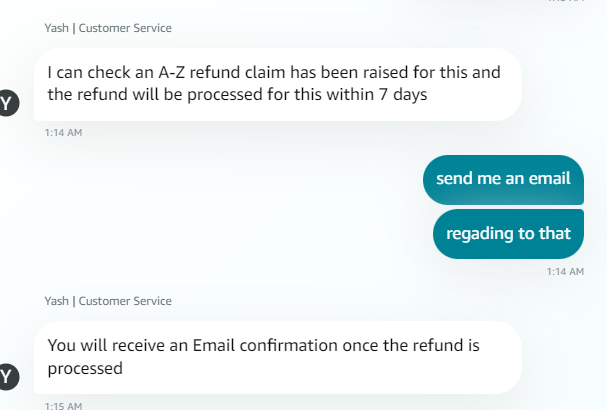Viewport: 607px width, 410px height.
Task: Click the name "Yash" above the refund claim message
Action: 57,28
